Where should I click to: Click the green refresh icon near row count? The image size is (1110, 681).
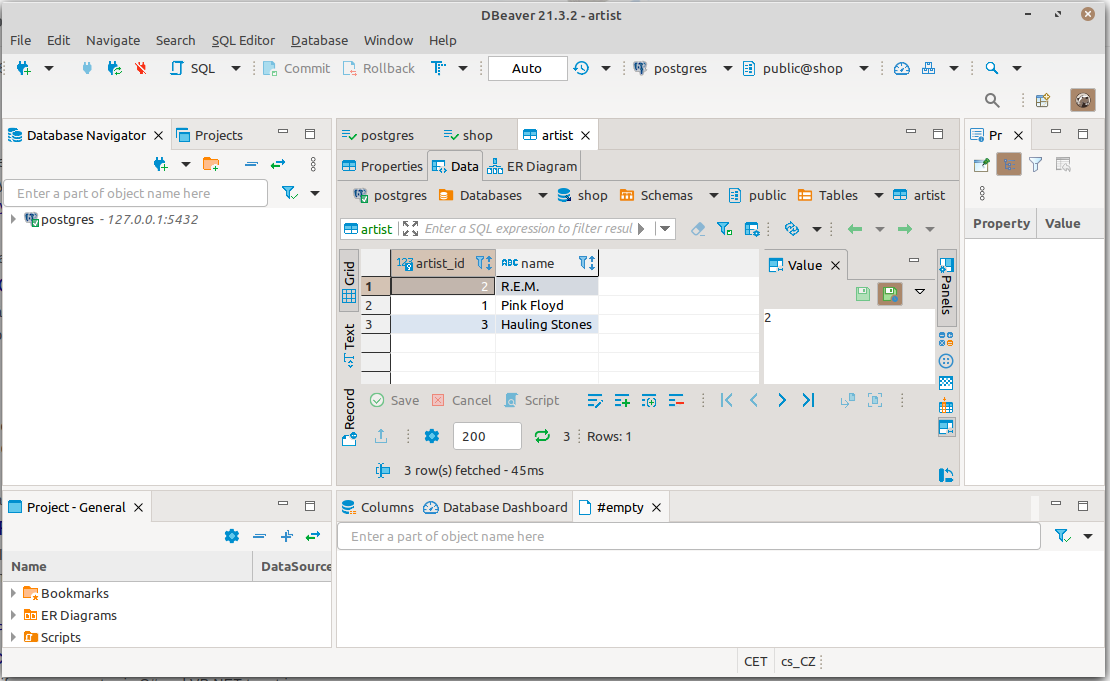tap(542, 436)
